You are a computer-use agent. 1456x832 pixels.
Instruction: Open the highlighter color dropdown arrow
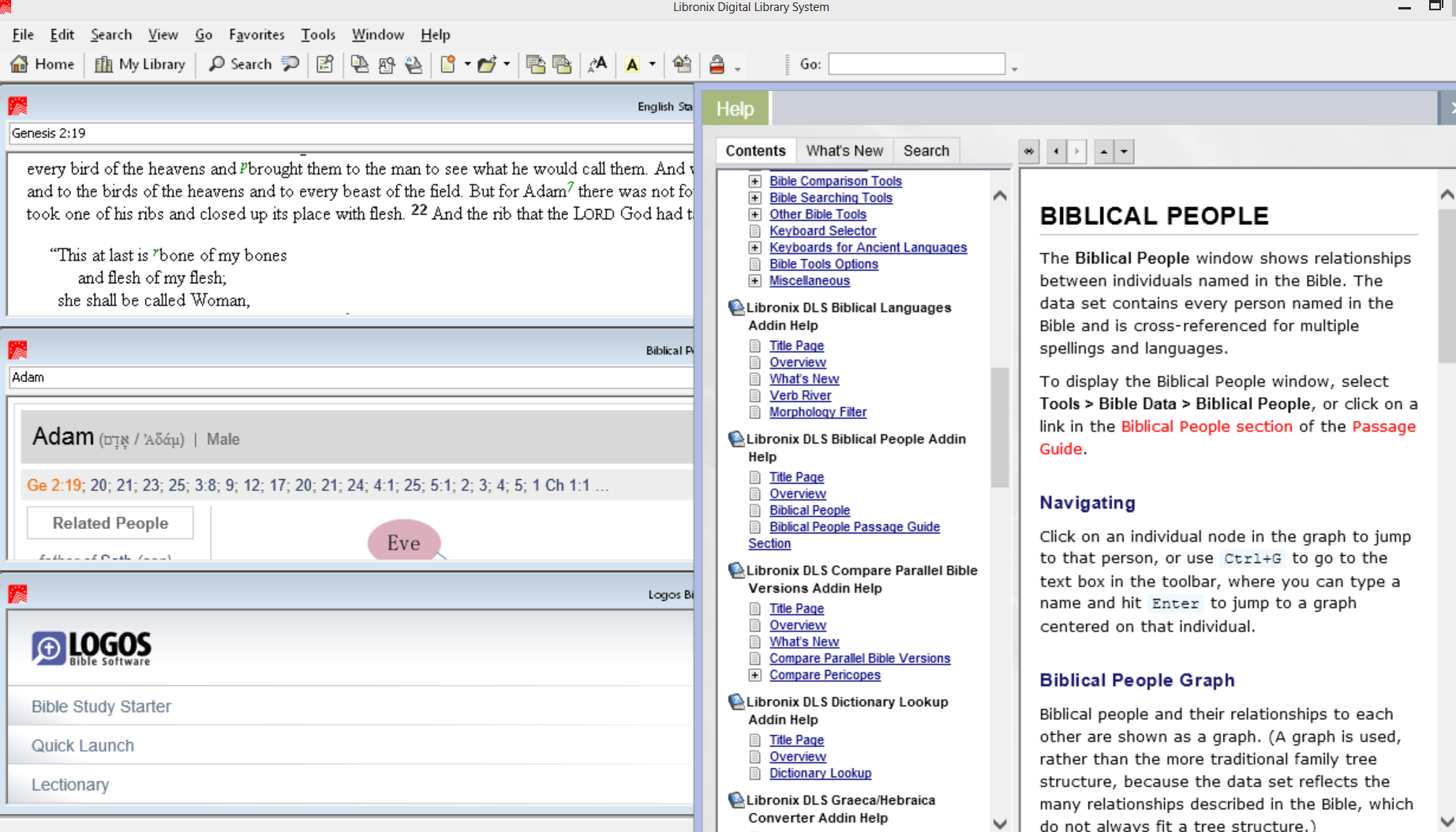653,65
